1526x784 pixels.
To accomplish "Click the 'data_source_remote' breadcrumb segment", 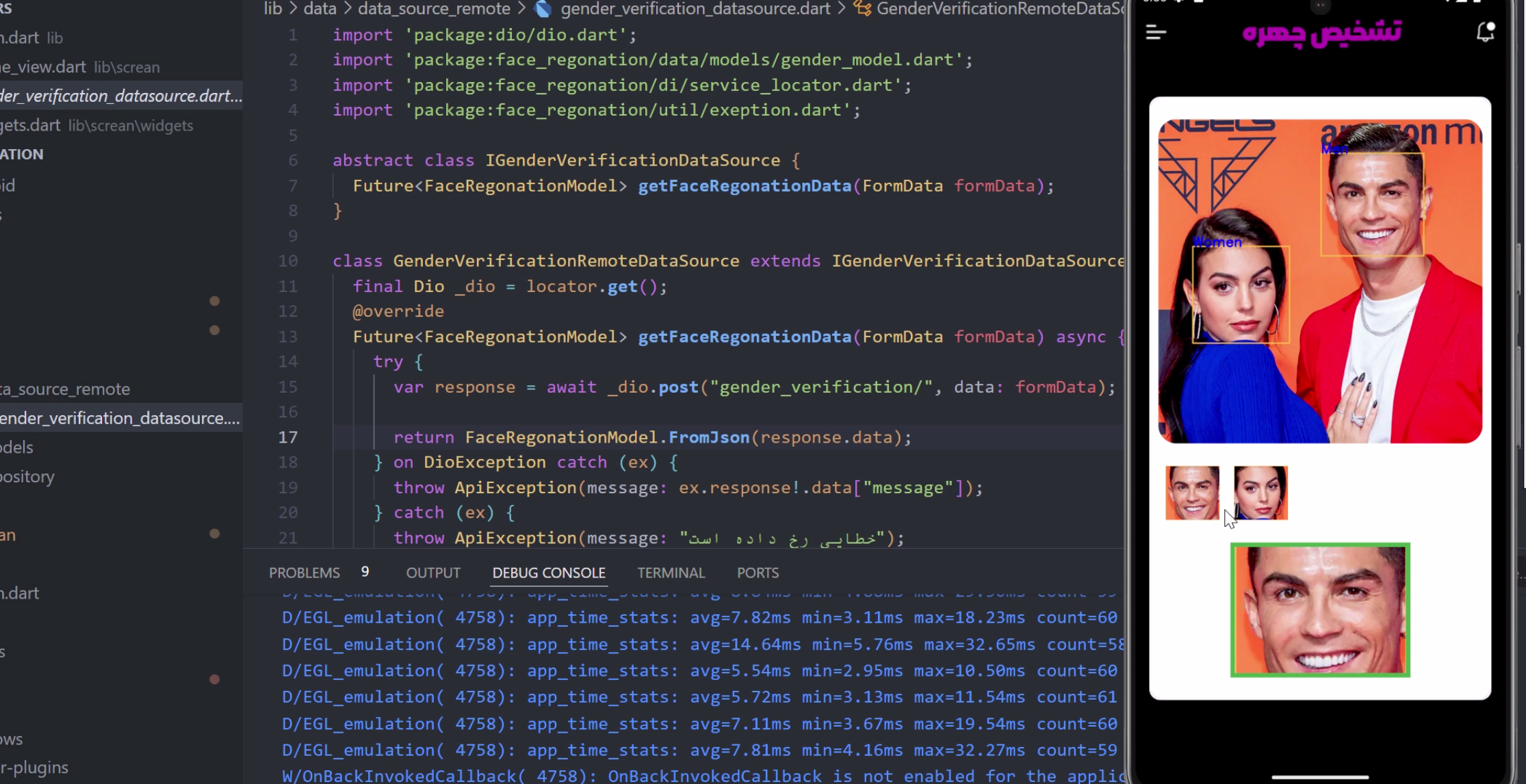I will click(x=434, y=9).
